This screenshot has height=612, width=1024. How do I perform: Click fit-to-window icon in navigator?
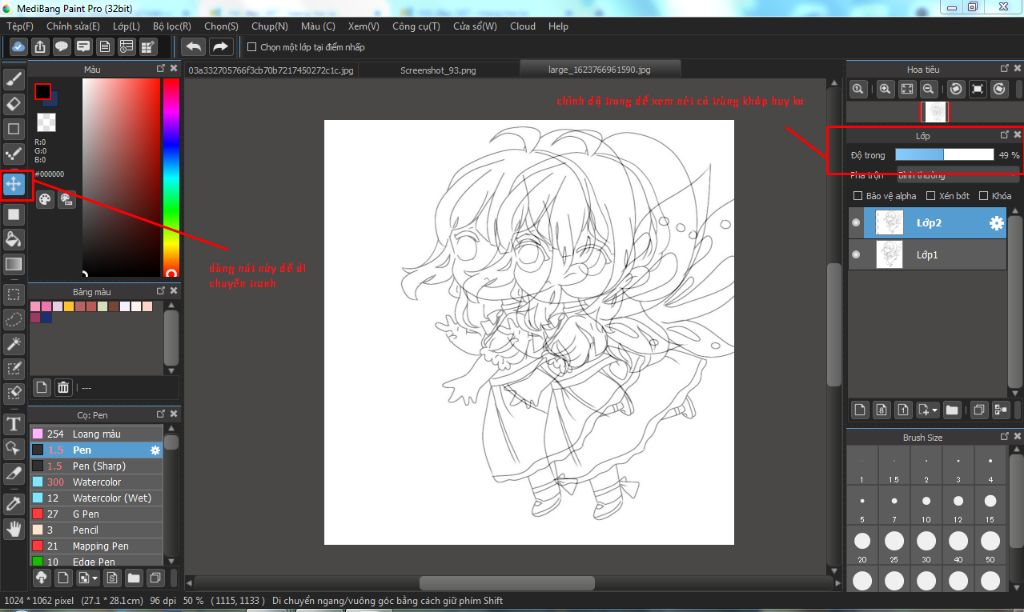[906, 89]
